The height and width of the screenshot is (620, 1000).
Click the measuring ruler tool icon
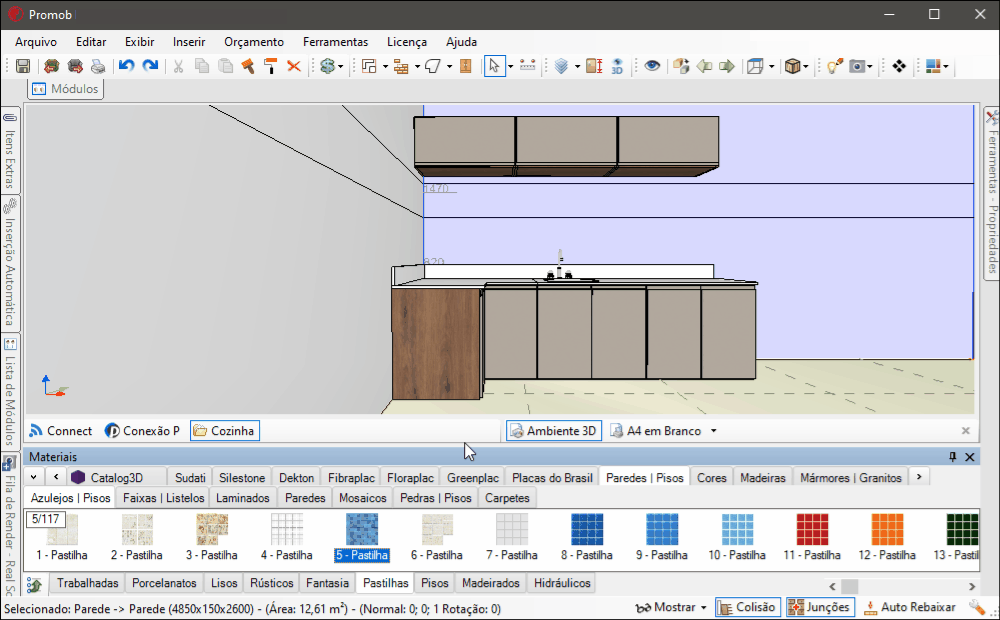click(528, 66)
